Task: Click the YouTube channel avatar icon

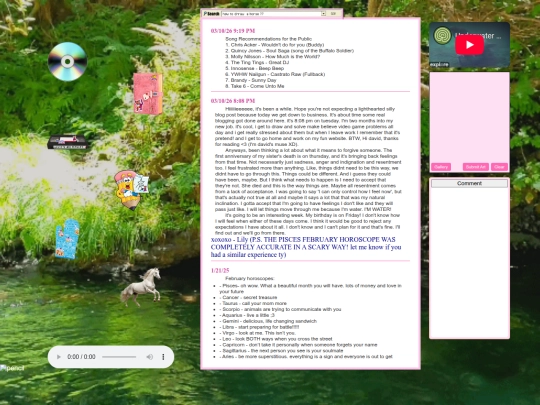Action: point(442,35)
